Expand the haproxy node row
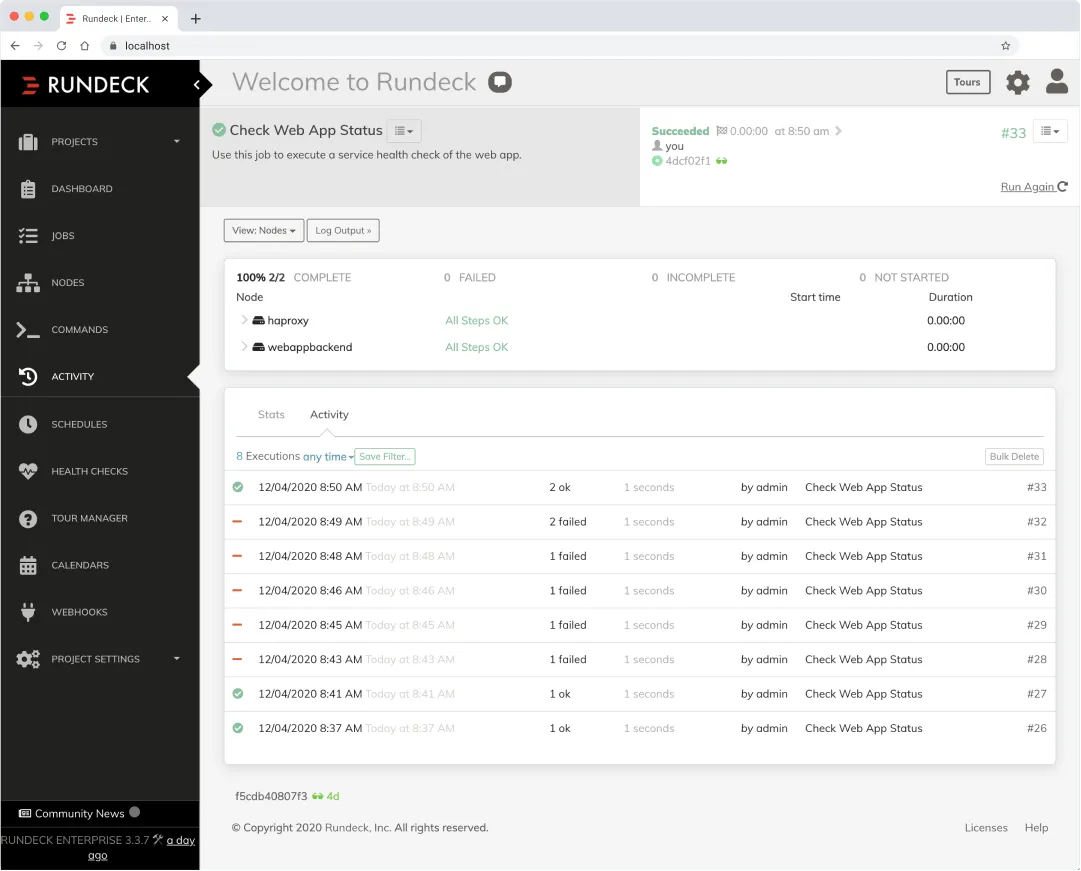Screen dimensions: 1081x871 click(x=244, y=321)
